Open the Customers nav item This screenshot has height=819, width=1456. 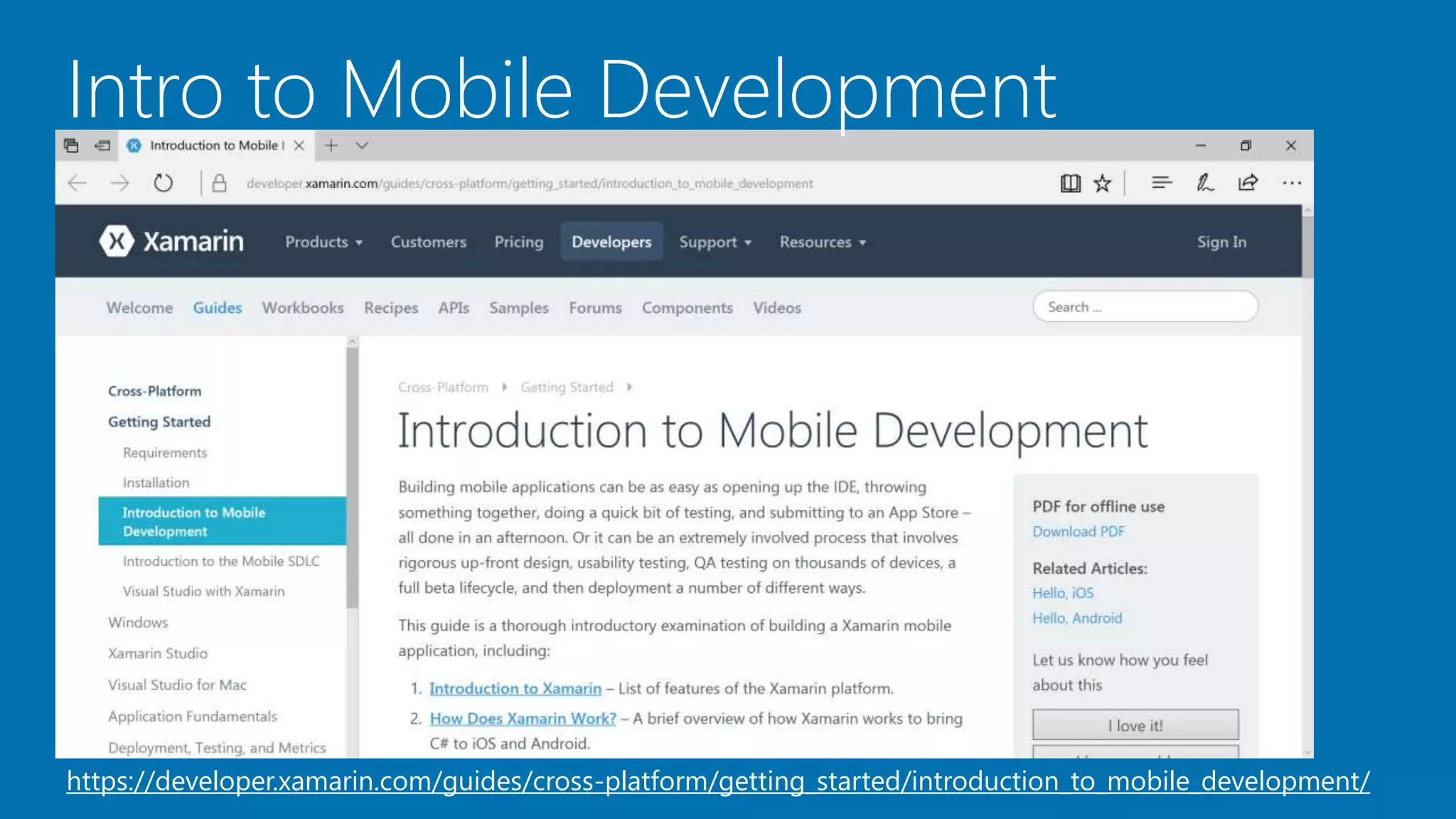429,242
